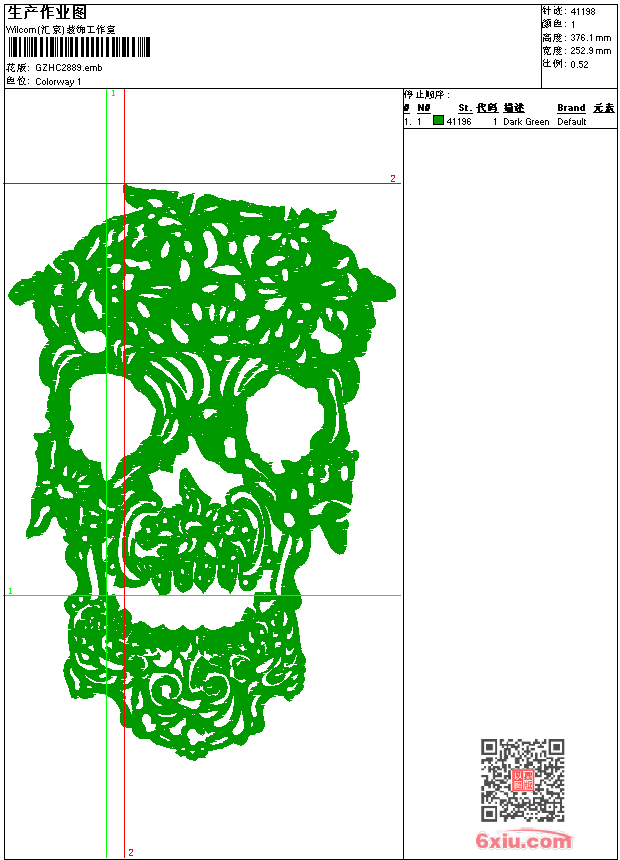
Task: Click the 'Default' brand entry
Action: (572, 122)
